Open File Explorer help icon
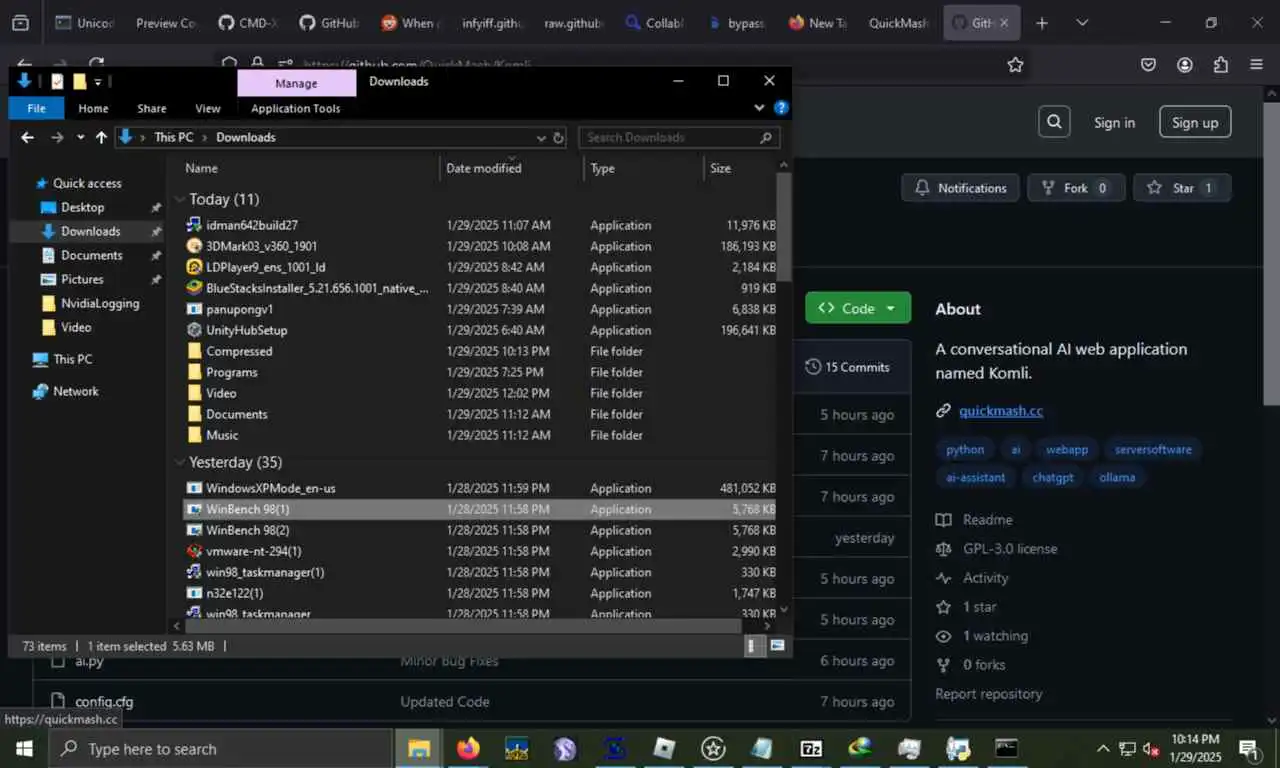Image resolution: width=1280 pixels, height=768 pixels. pos(781,108)
